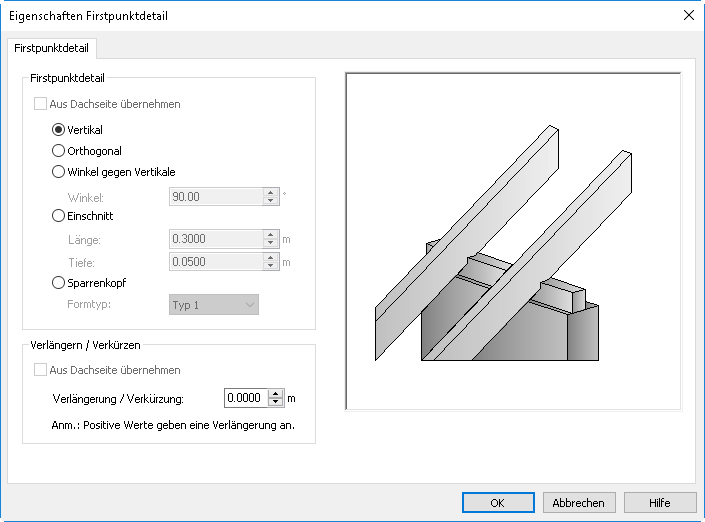Image resolution: width=705 pixels, height=522 pixels.
Task: Increase Winkel value with up arrow
Action: (x=271, y=192)
